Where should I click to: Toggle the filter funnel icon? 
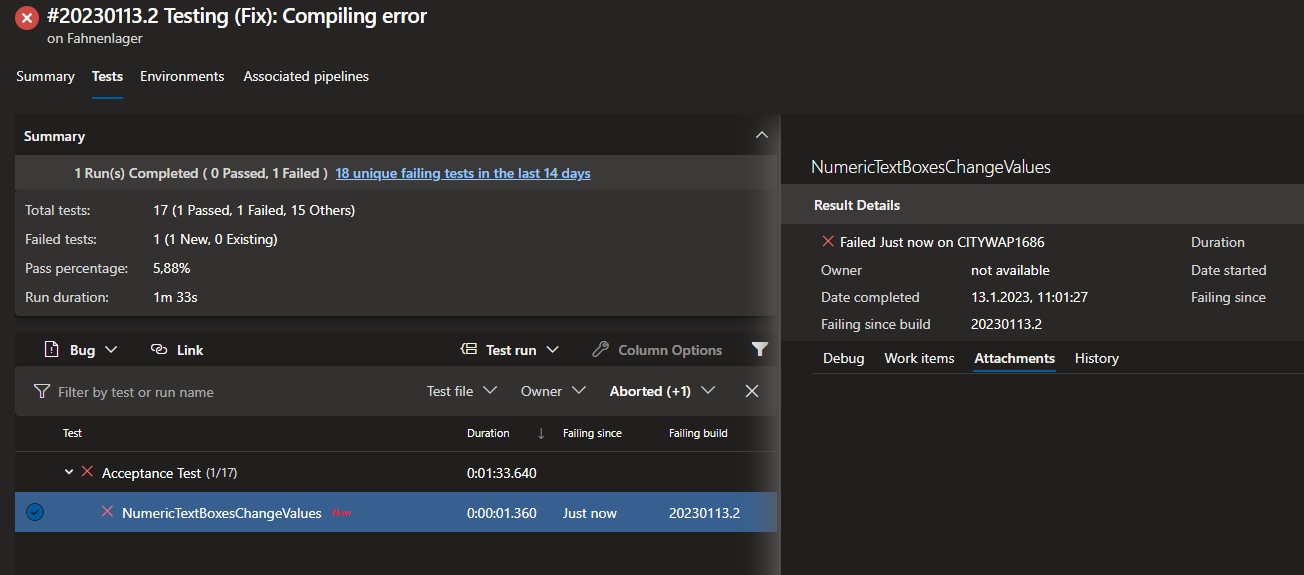pos(760,349)
